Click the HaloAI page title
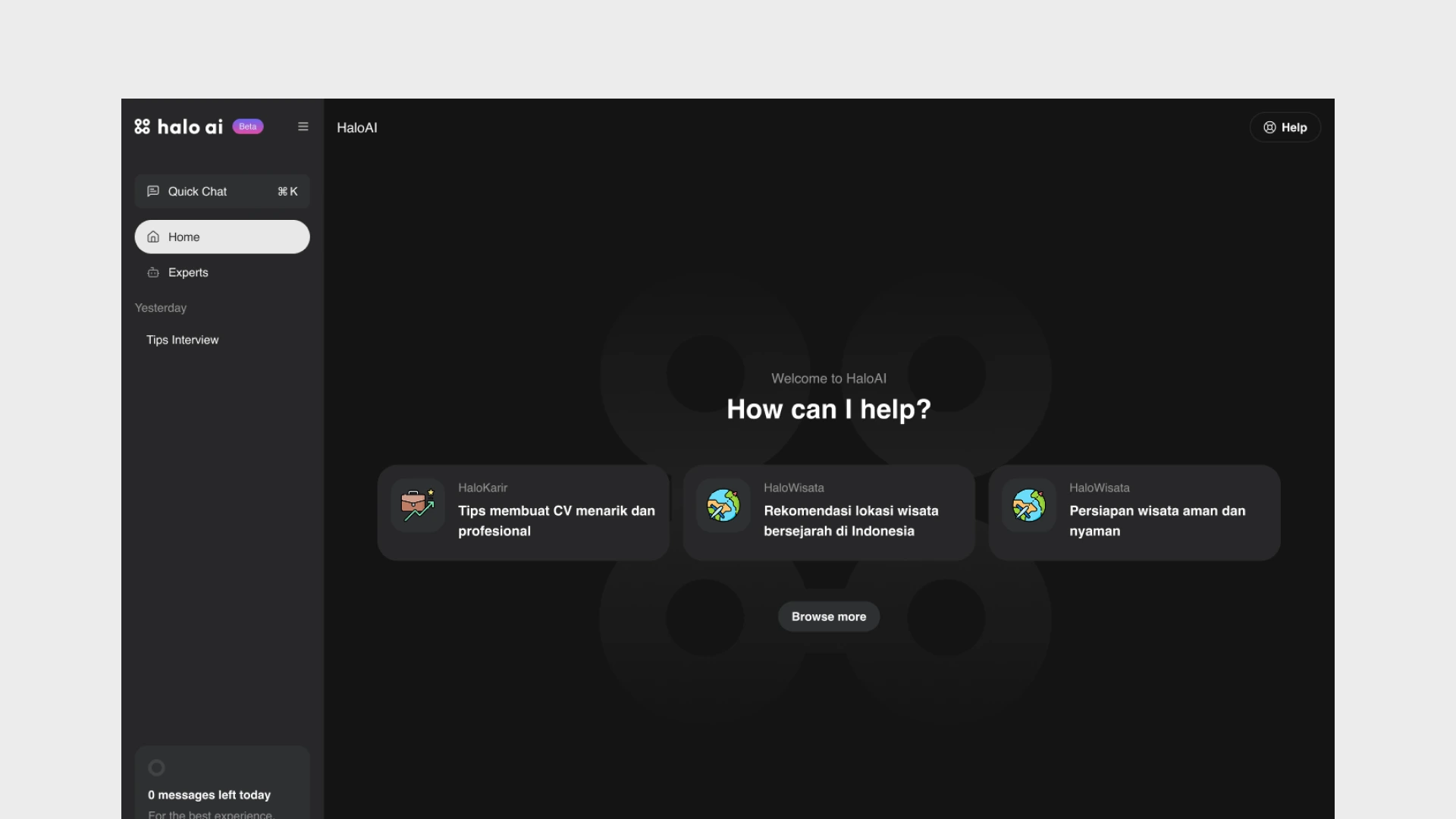 pyautogui.click(x=357, y=127)
